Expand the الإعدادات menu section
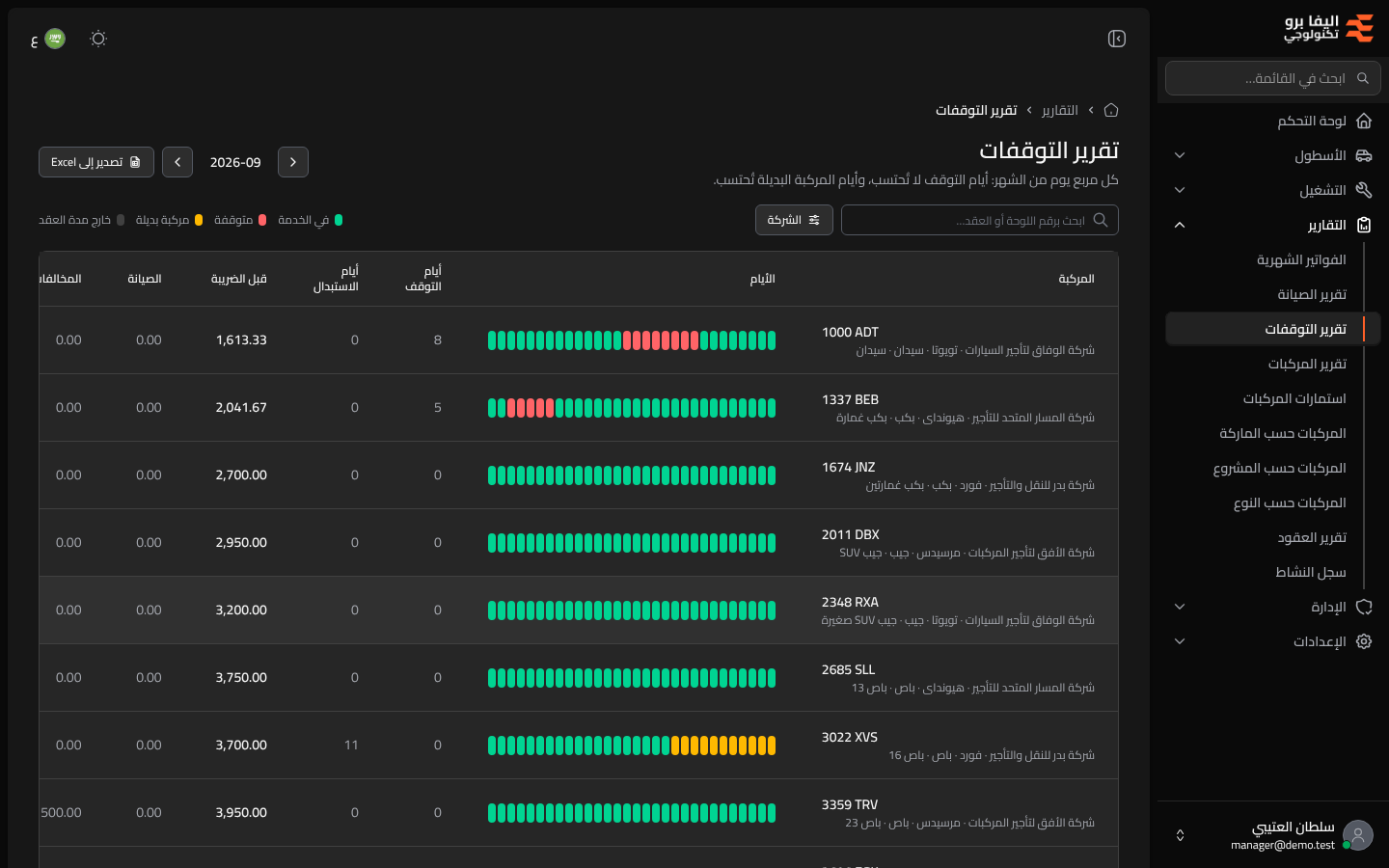This screenshot has height=868, width=1389. pyautogui.click(x=1180, y=641)
